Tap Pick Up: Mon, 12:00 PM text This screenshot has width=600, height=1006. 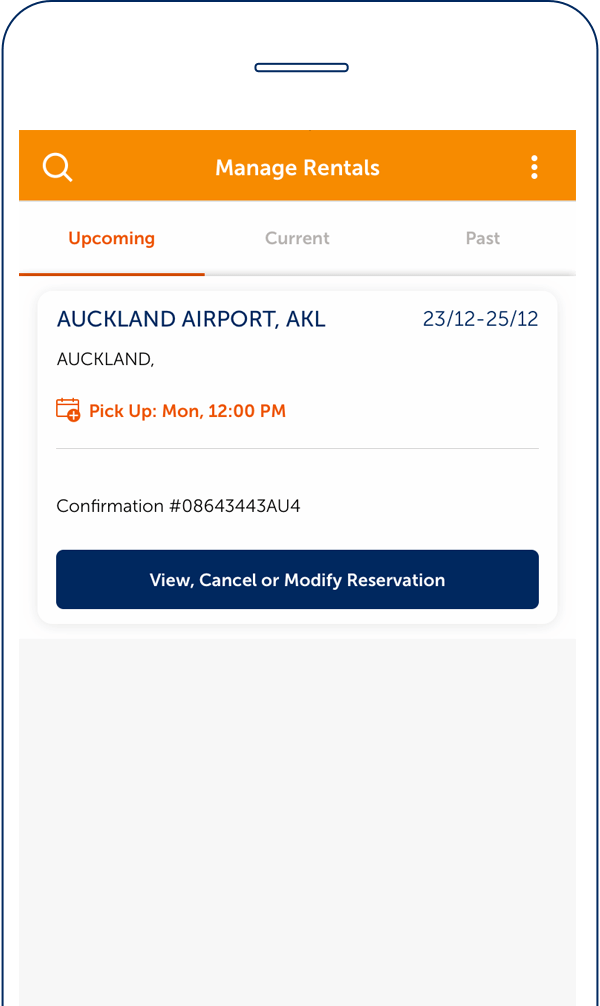pyautogui.click(x=187, y=411)
